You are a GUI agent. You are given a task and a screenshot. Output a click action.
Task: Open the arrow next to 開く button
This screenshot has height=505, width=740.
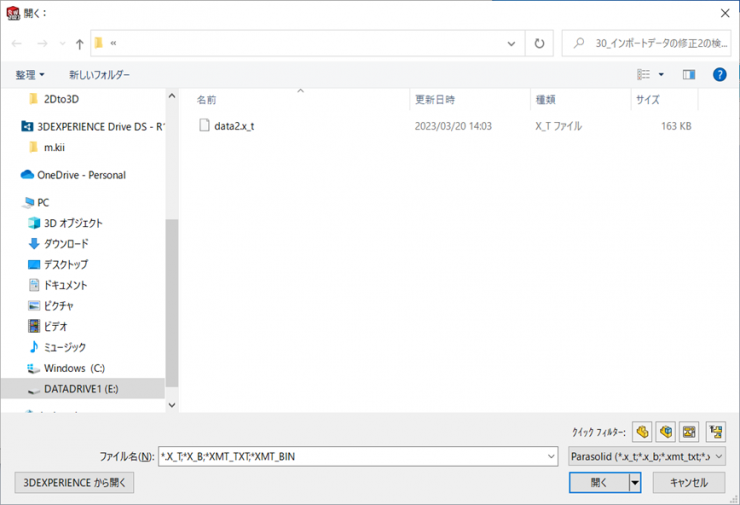634,482
